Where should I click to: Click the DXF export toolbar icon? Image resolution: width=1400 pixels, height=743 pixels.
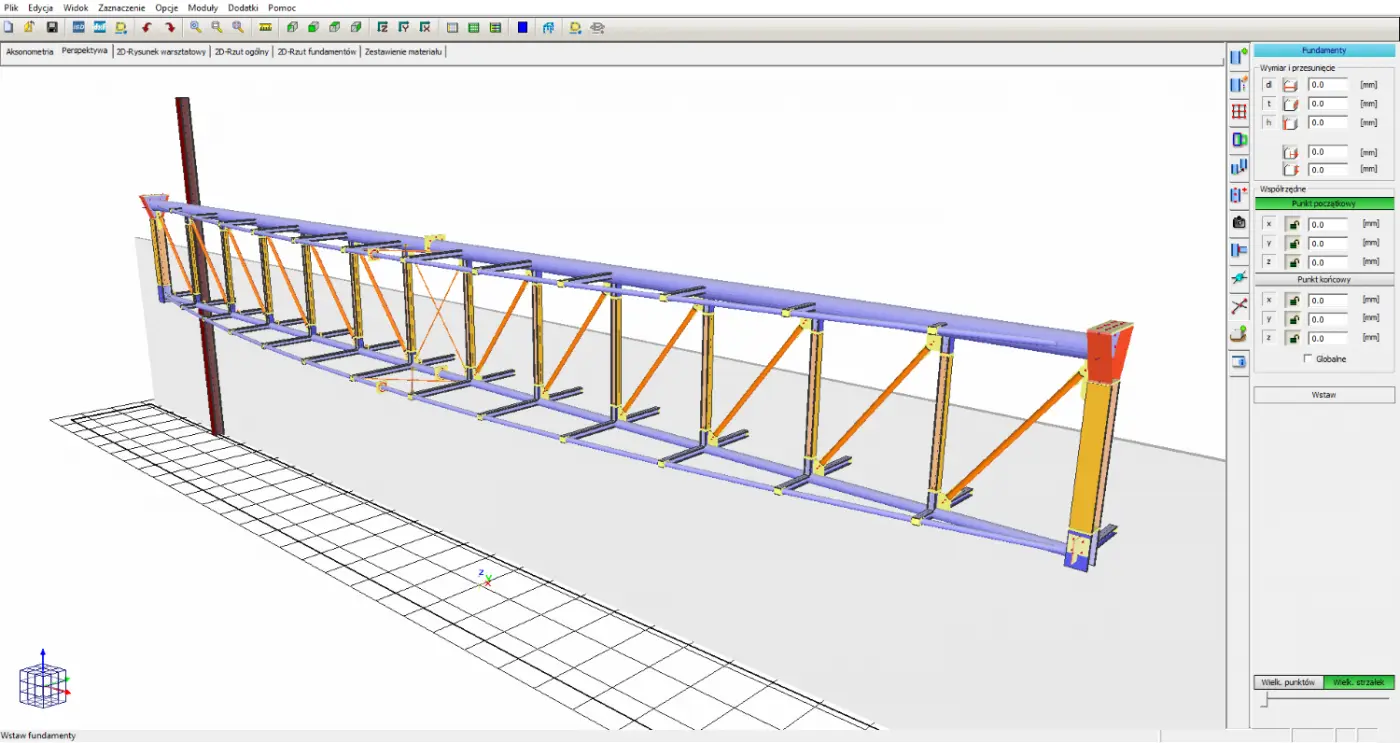click(100, 27)
